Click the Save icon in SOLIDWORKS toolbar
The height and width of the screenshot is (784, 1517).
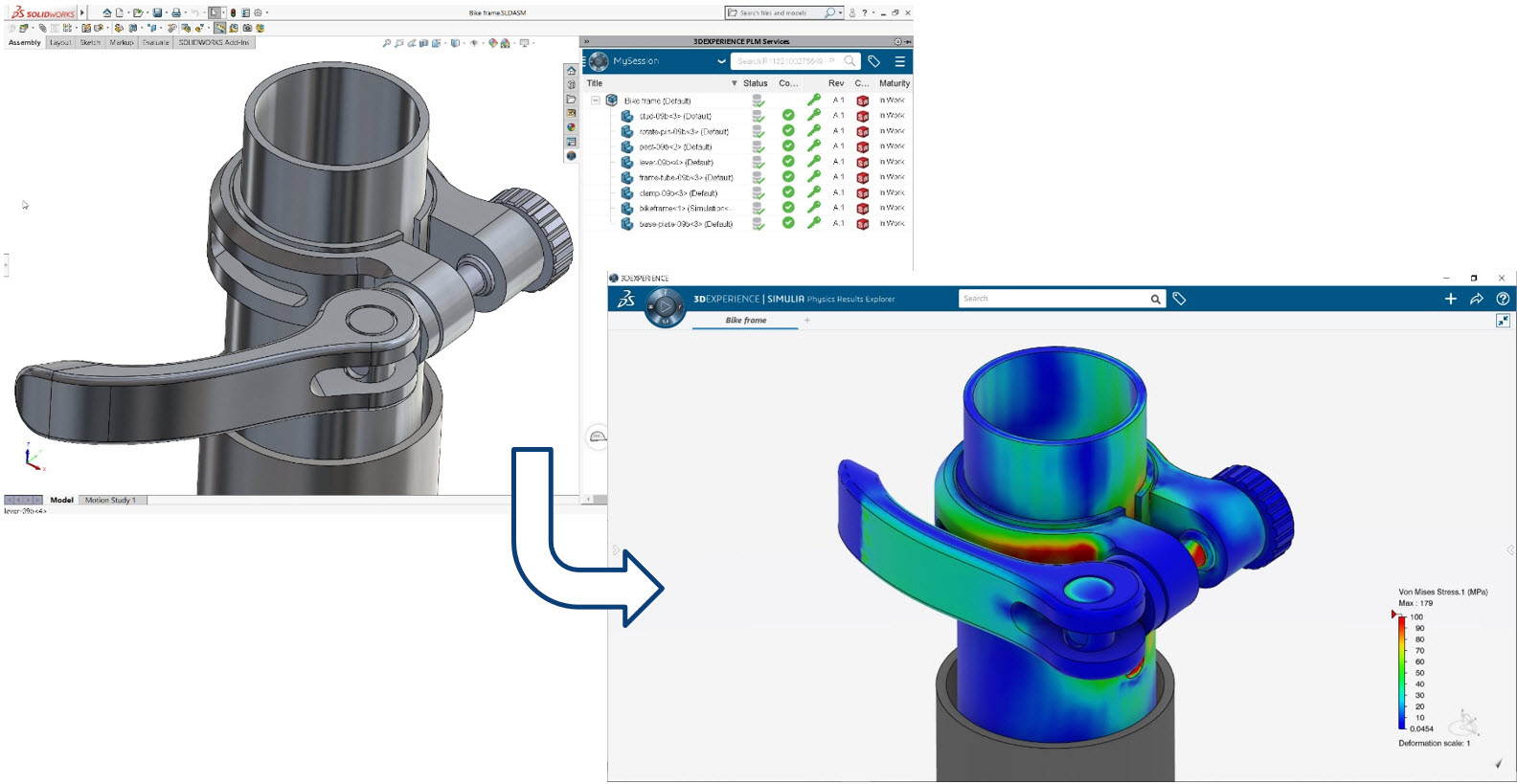pos(157,12)
